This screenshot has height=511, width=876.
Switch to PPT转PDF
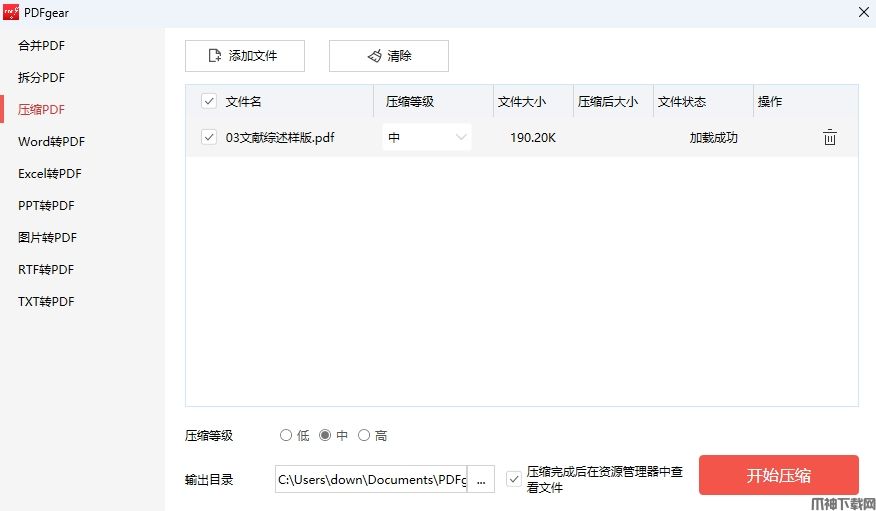(x=46, y=206)
